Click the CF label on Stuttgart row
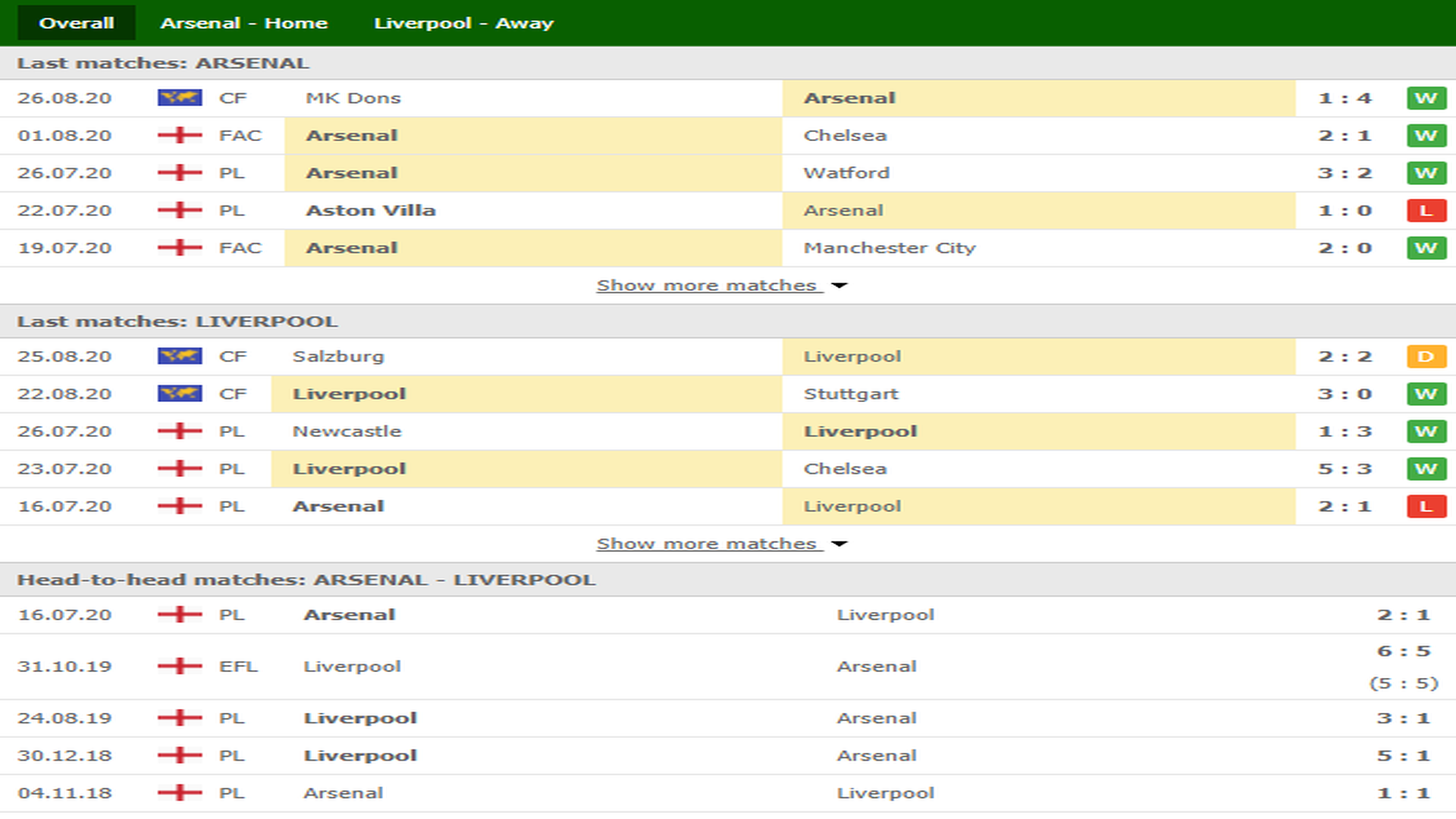The width and height of the screenshot is (1456, 819). [x=233, y=394]
